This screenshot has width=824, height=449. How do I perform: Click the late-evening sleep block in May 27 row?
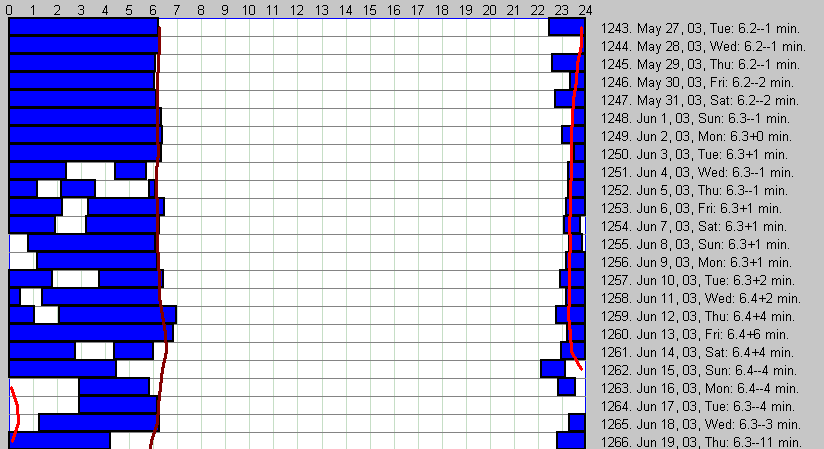tap(565, 27)
